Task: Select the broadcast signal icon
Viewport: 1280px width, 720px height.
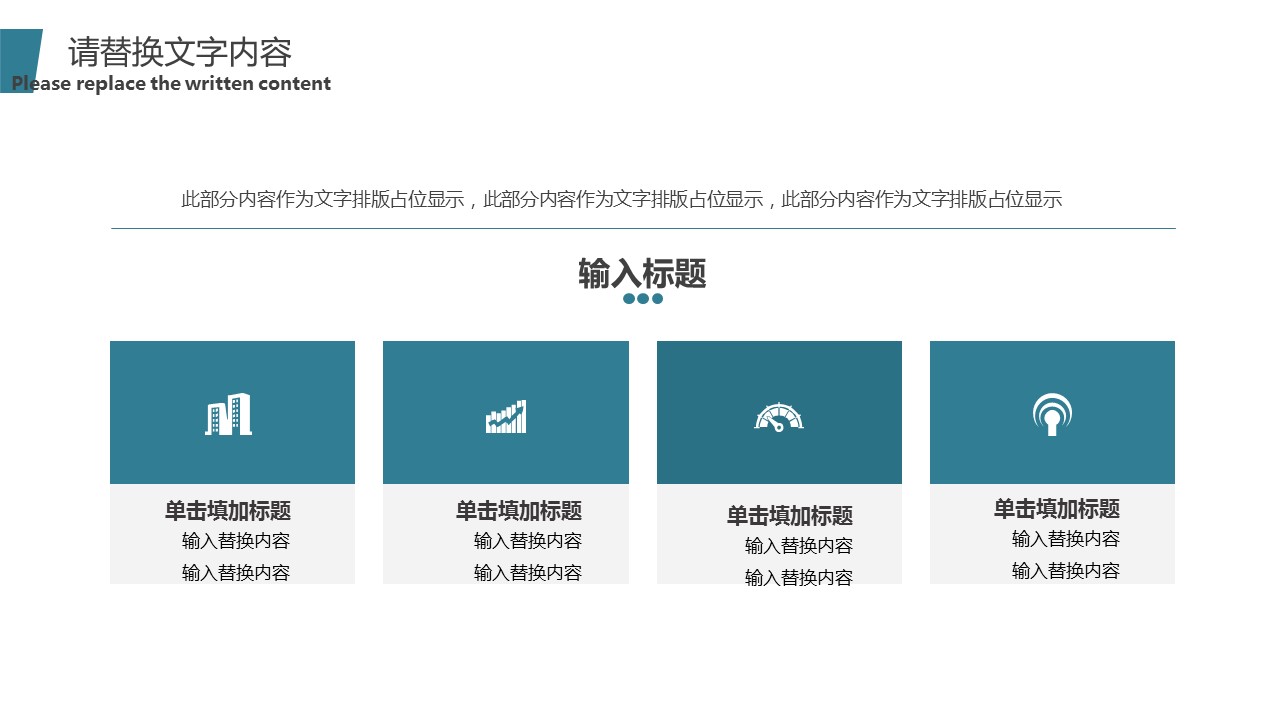Action: (1052, 414)
